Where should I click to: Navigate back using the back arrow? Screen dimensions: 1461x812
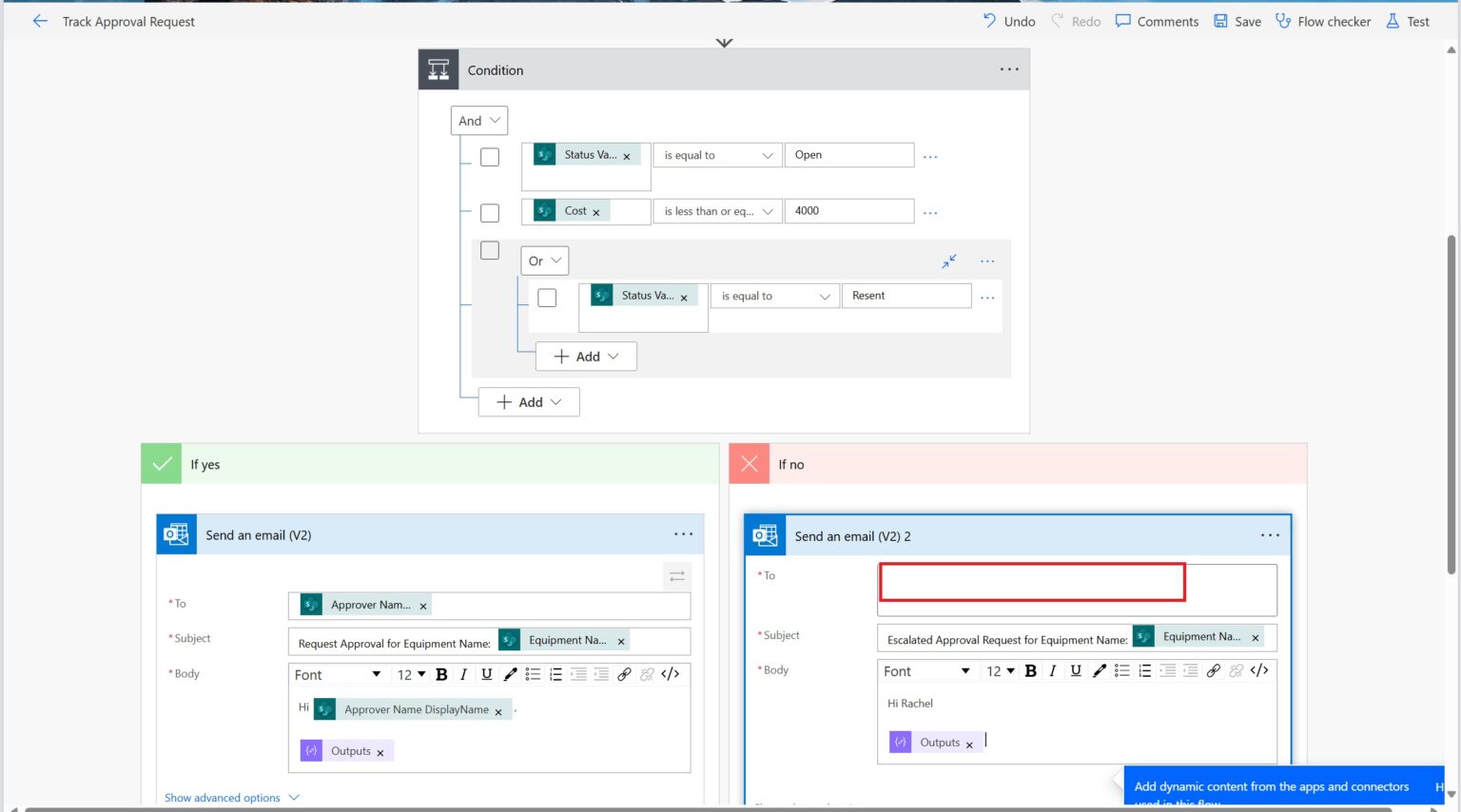tap(37, 21)
